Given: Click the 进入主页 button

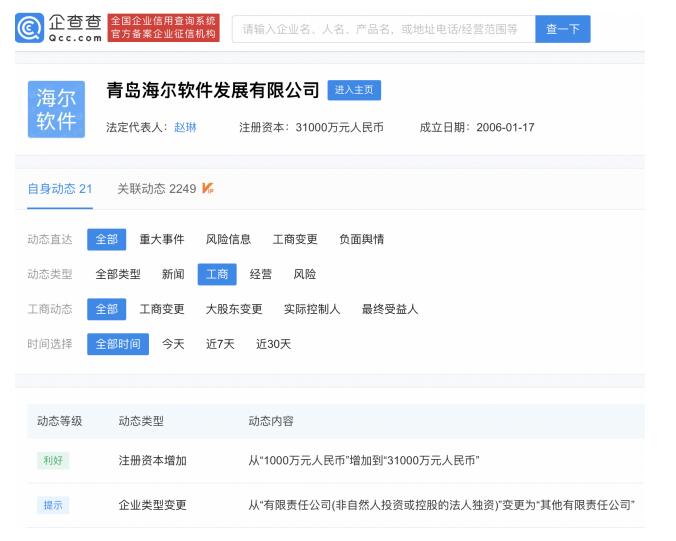Looking at the screenshot, I should [354, 90].
